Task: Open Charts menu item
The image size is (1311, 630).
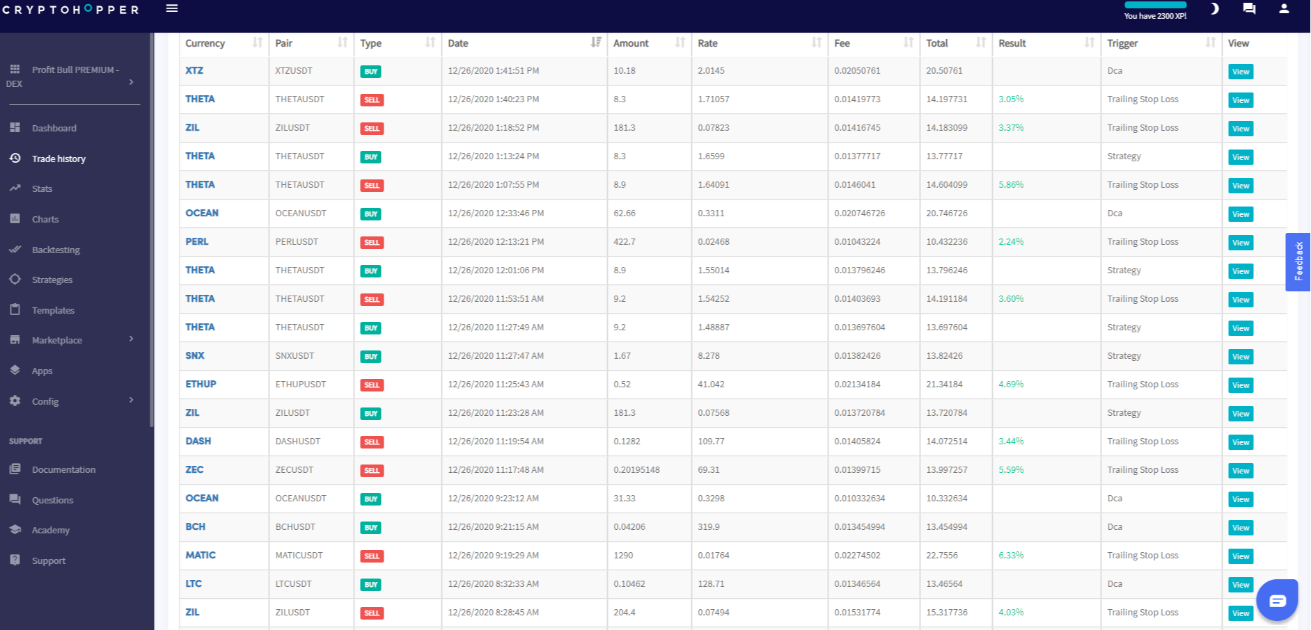Action: click(x=45, y=219)
